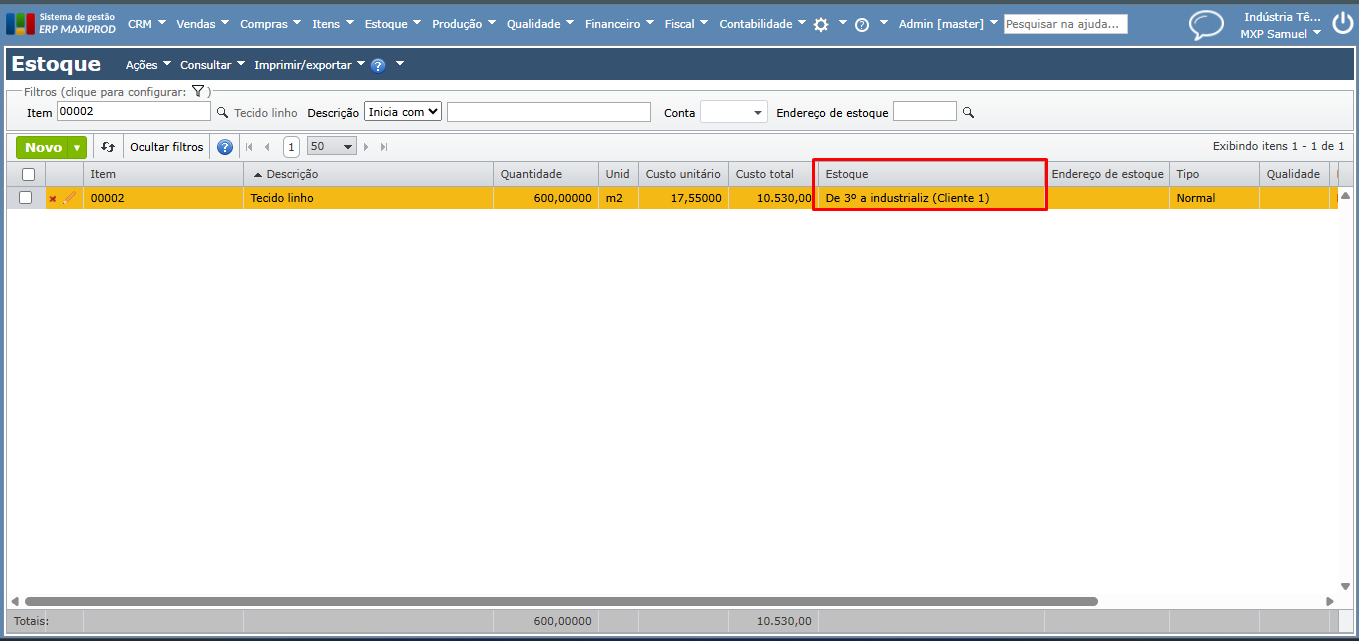Expand the Admin [master] user dropdown
This screenshot has height=641, width=1359.
tap(948, 24)
